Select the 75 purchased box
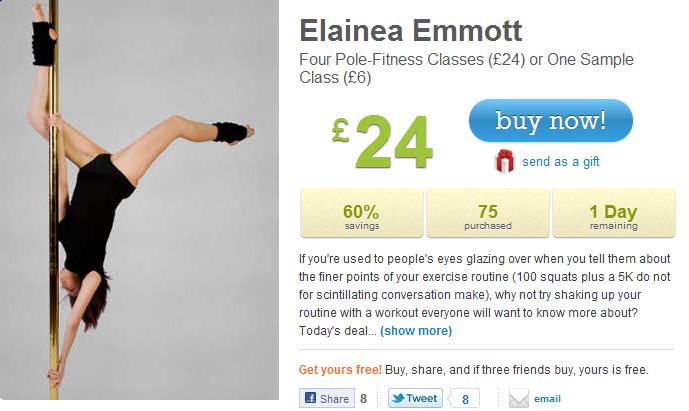Screen dimensions: 689x411 click(x=488, y=213)
